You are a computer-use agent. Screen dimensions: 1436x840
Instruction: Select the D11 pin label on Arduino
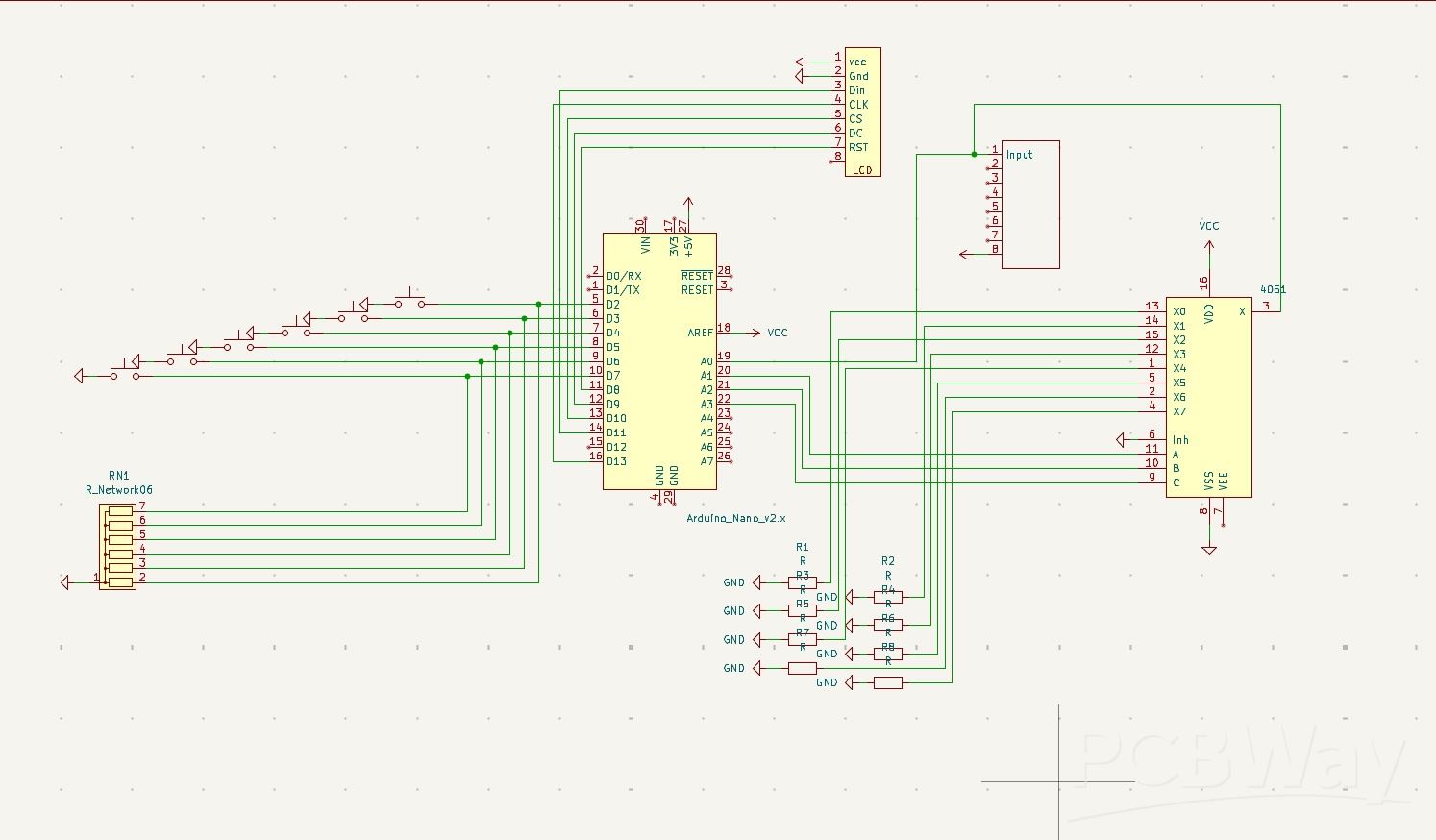616,432
